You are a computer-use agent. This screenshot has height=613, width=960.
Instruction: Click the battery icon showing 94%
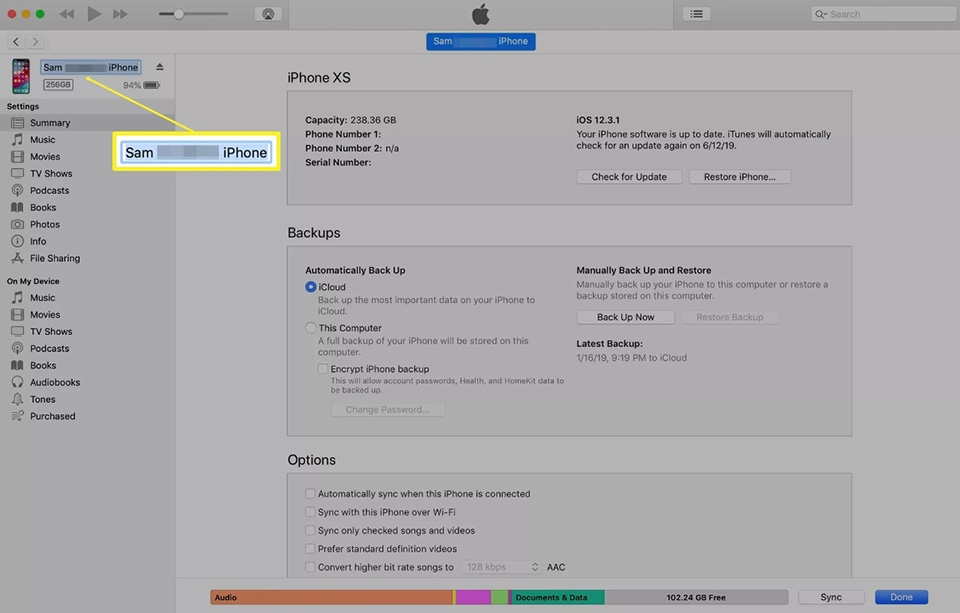(x=151, y=85)
